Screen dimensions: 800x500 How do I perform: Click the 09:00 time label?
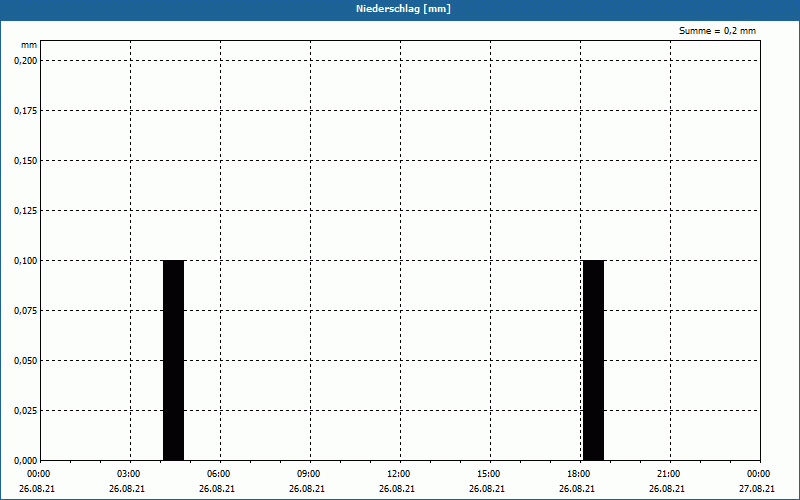308,474
